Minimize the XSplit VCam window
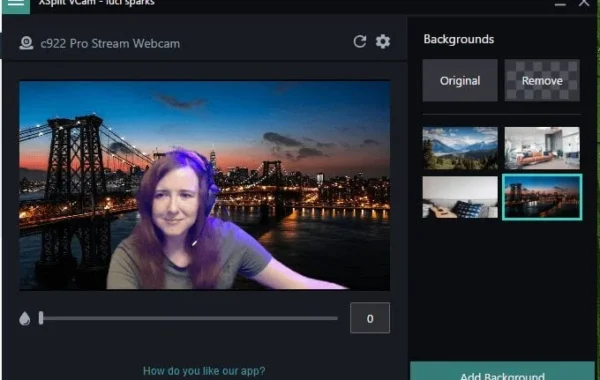The width and height of the screenshot is (600, 380). click(560, 4)
